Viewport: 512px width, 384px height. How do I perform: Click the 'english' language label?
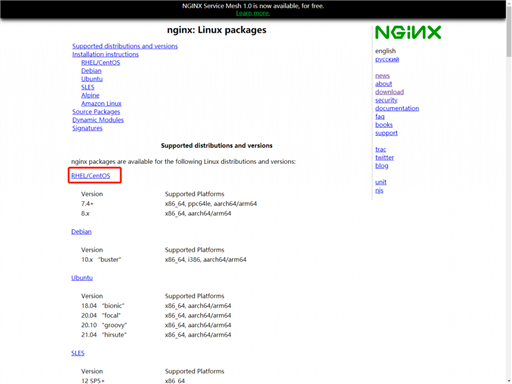click(386, 51)
